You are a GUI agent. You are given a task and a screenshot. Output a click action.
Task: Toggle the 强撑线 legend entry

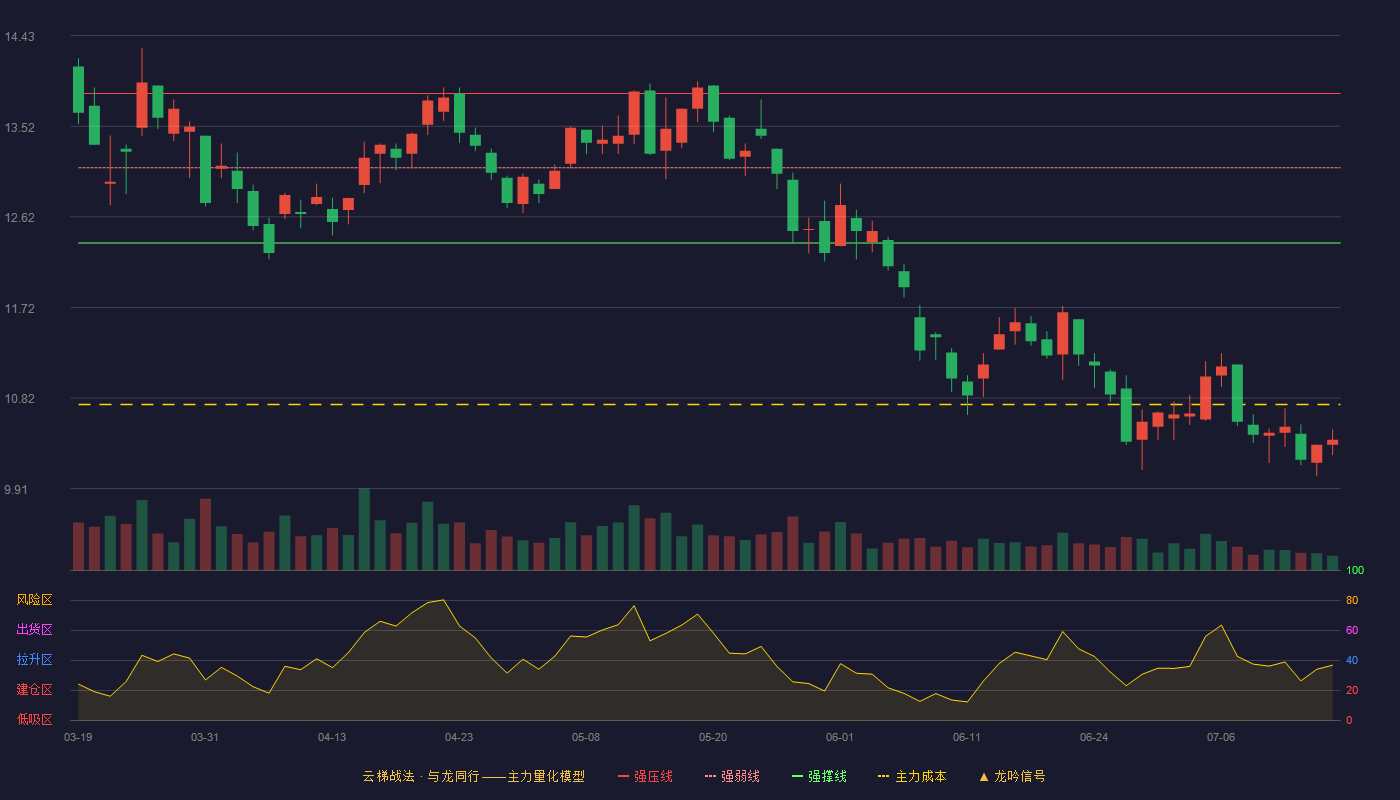tap(819, 776)
